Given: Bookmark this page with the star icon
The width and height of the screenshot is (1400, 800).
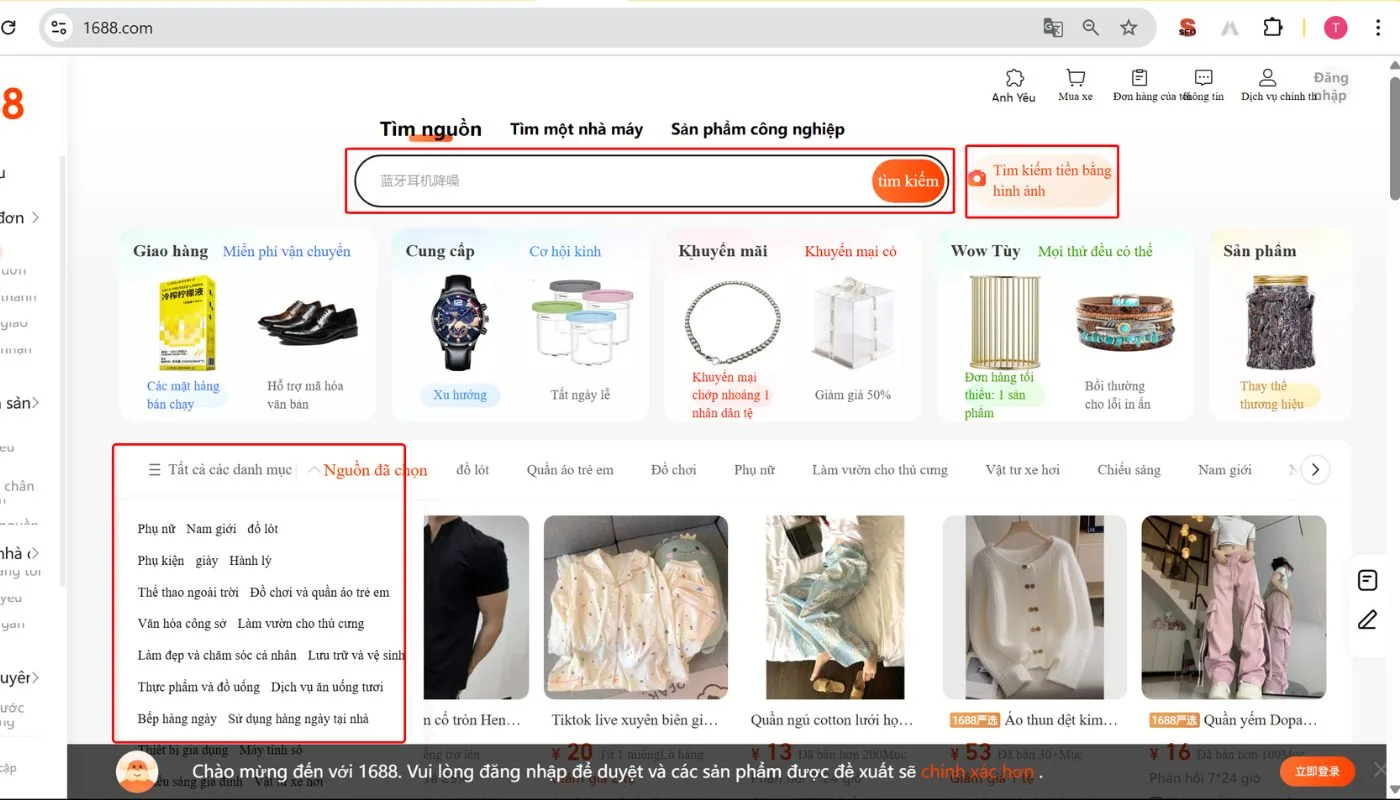Looking at the screenshot, I should click(1129, 28).
